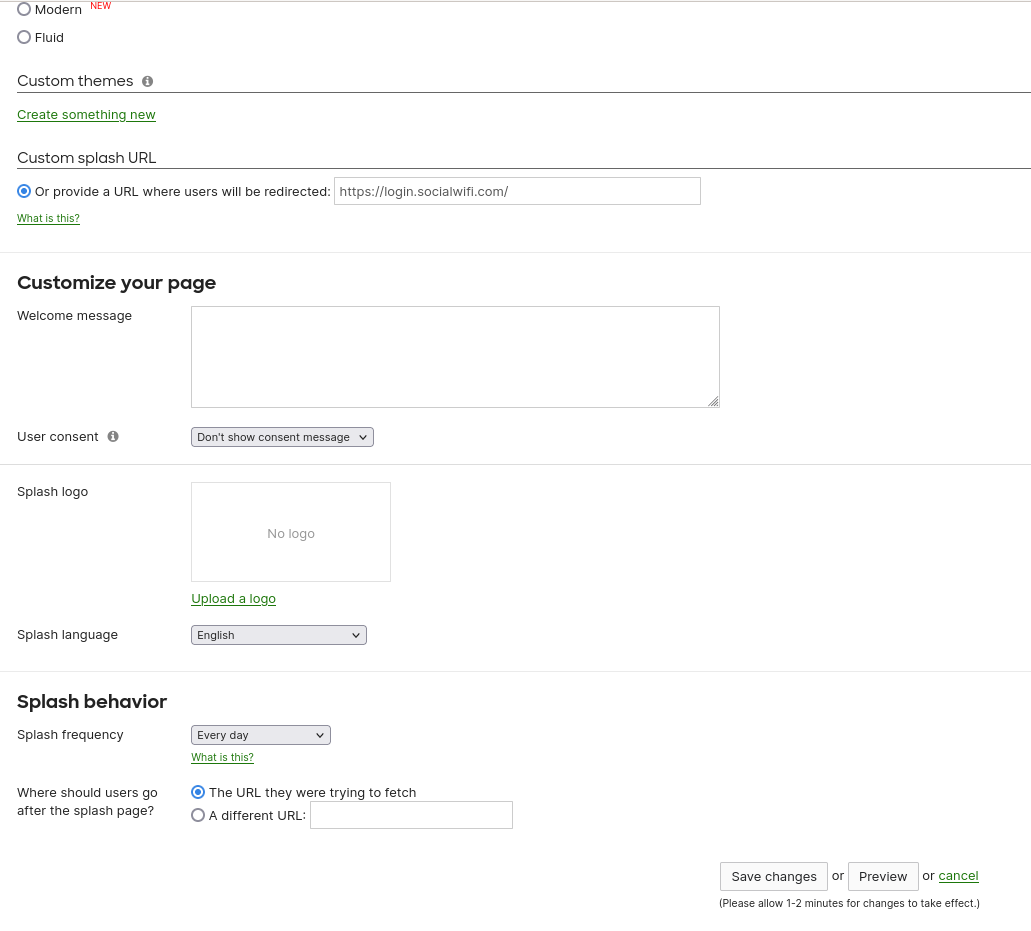Click the Preview button

(883, 876)
